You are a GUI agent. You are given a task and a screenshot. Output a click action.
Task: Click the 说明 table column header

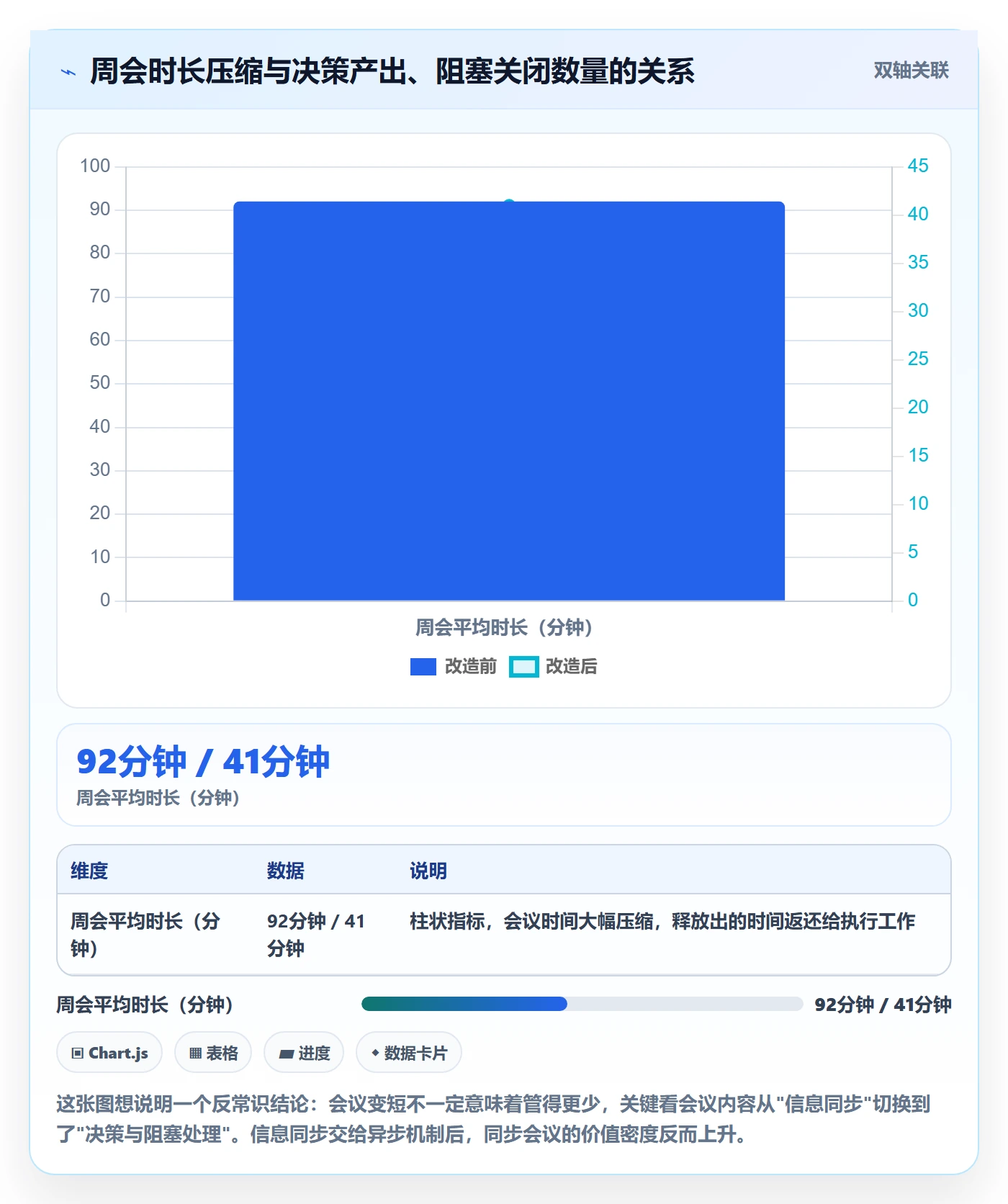click(428, 871)
